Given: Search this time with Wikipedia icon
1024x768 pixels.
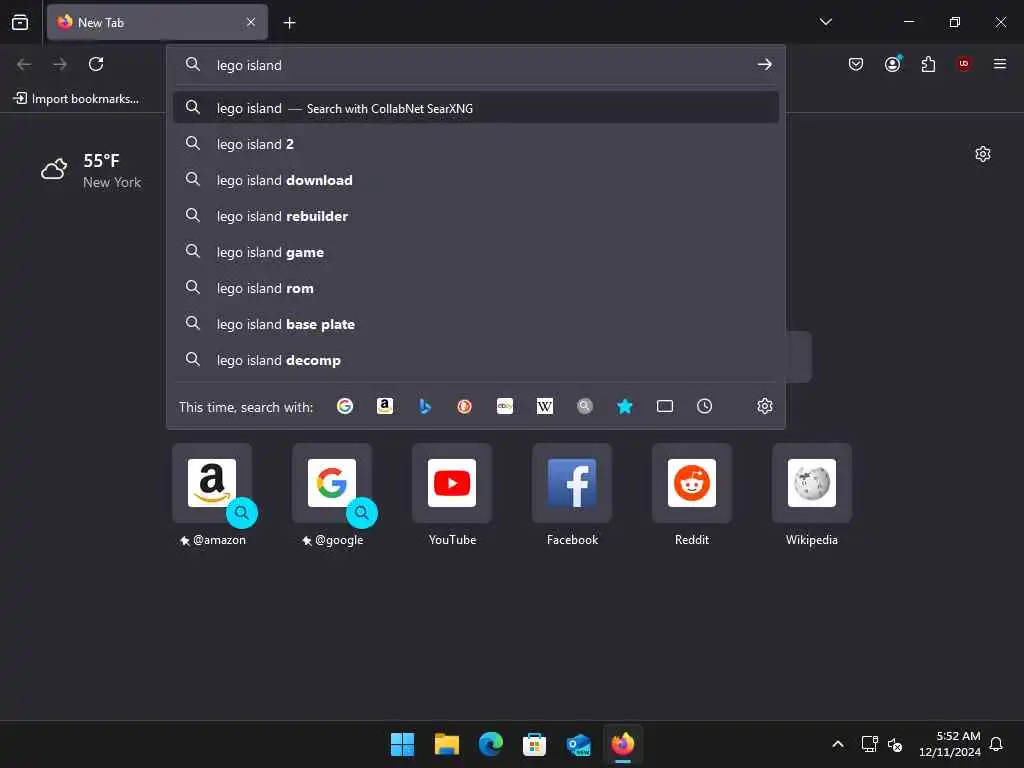Looking at the screenshot, I should pyautogui.click(x=545, y=406).
